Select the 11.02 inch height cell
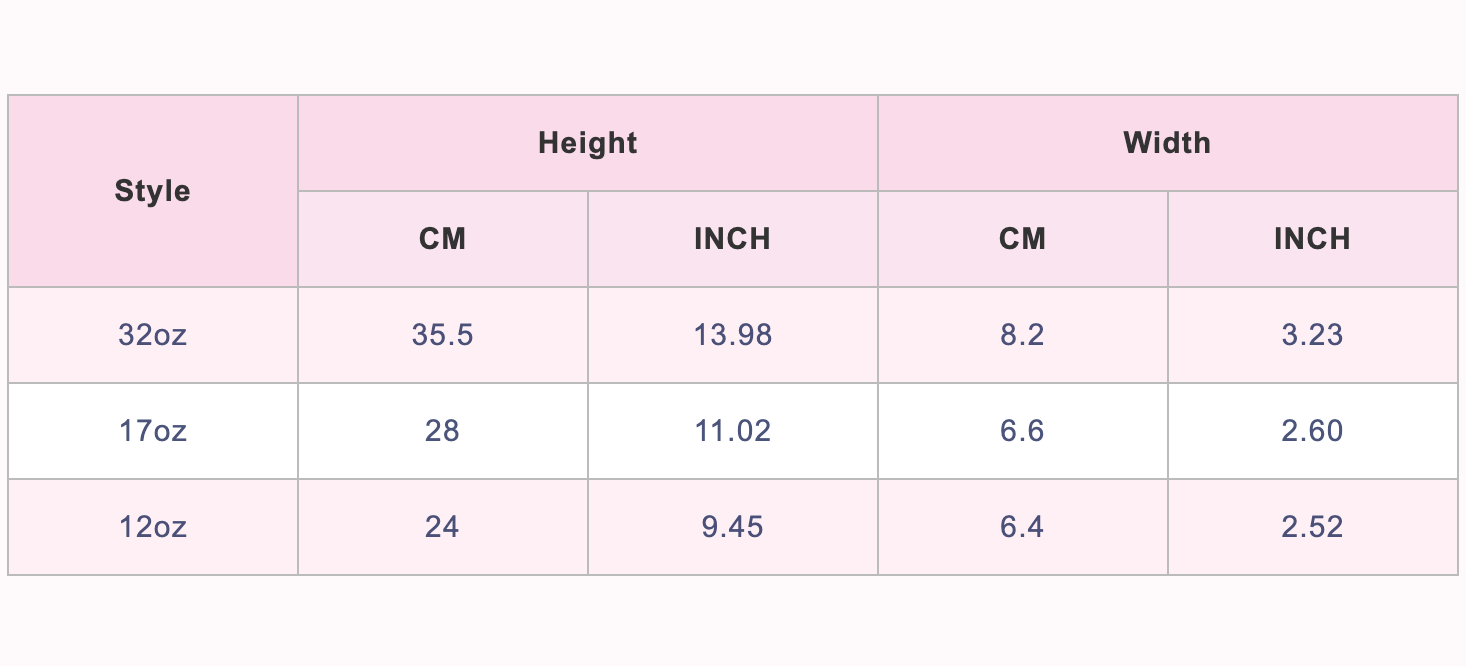This screenshot has width=1466, height=666. tap(732, 431)
